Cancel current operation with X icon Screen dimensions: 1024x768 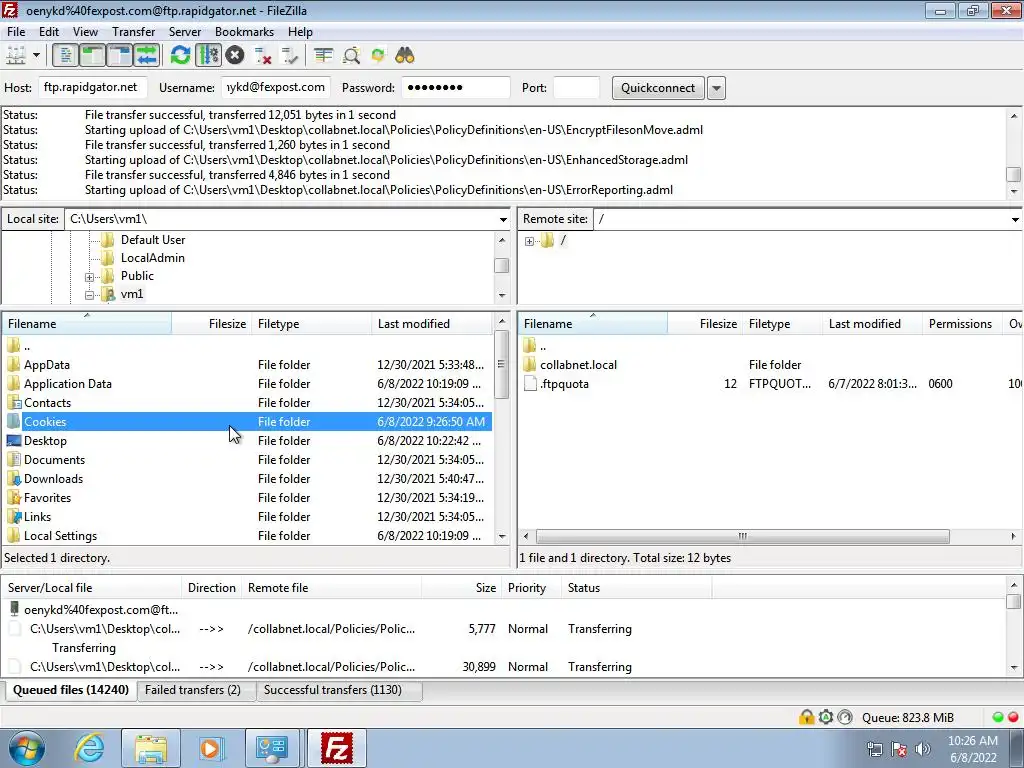click(235, 56)
